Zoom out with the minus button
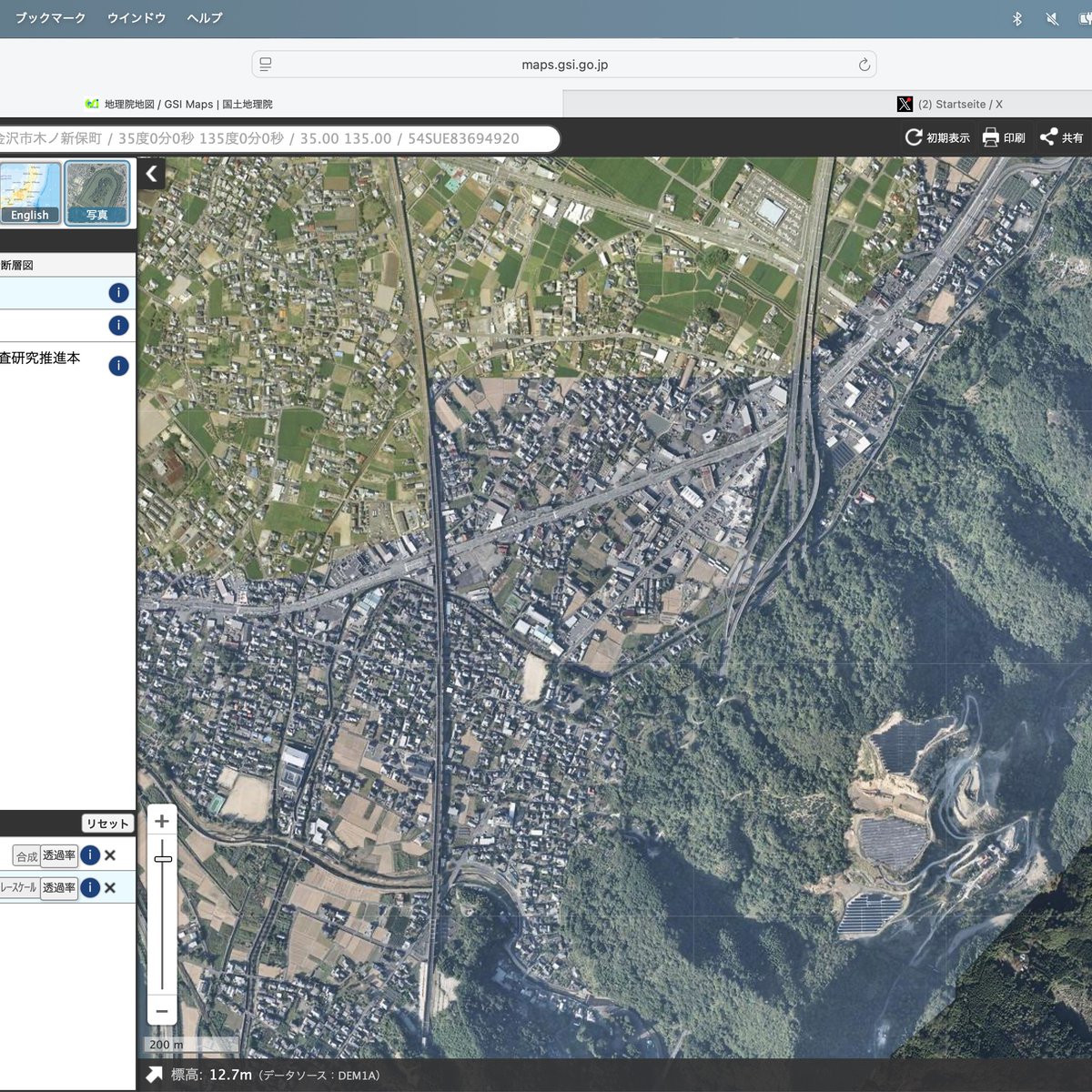The height and width of the screenshot is (1092, 1092). pos(162,1011)
